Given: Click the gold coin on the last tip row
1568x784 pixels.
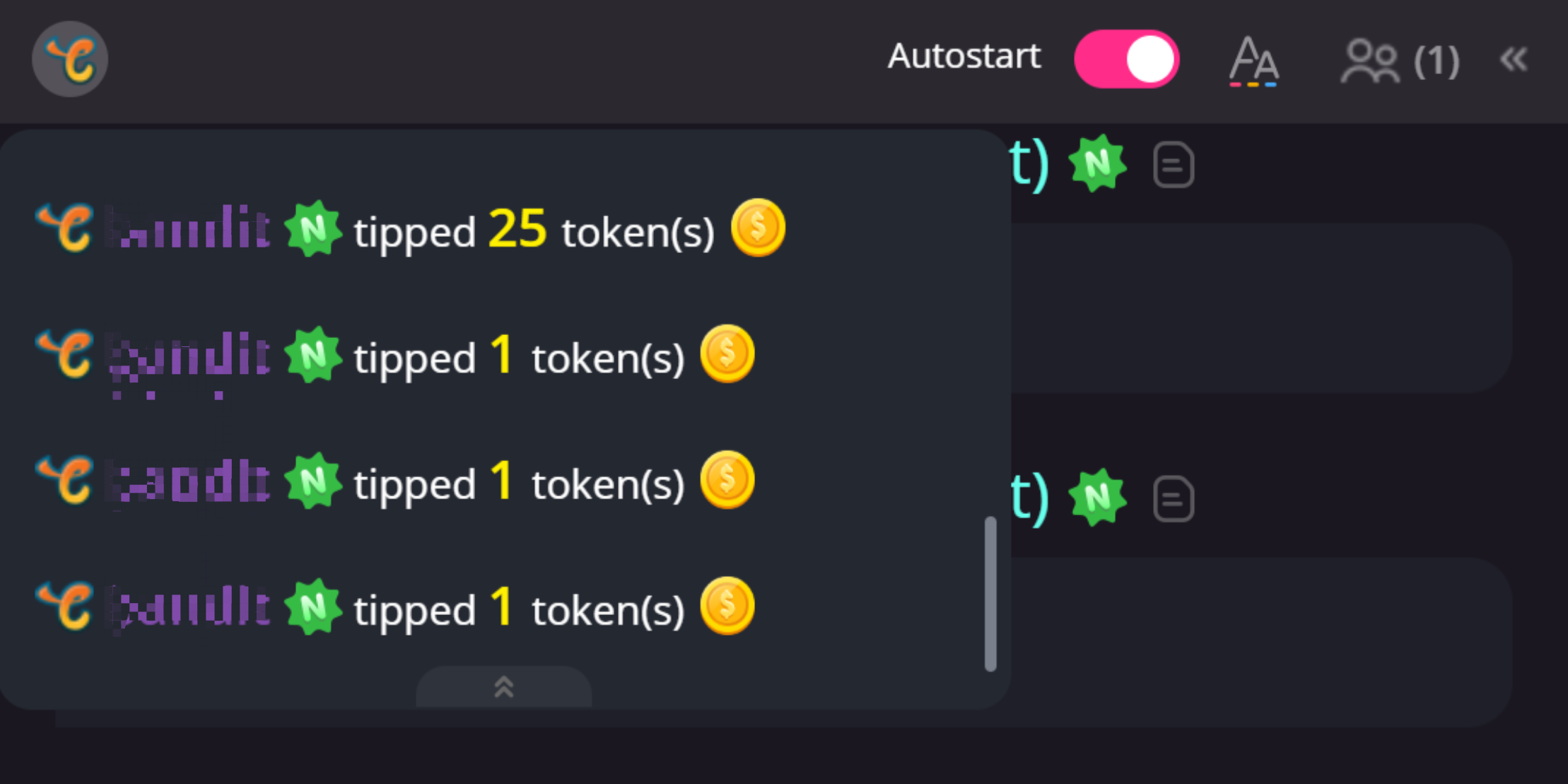Looking at the screenshot, I should [727, 607].
